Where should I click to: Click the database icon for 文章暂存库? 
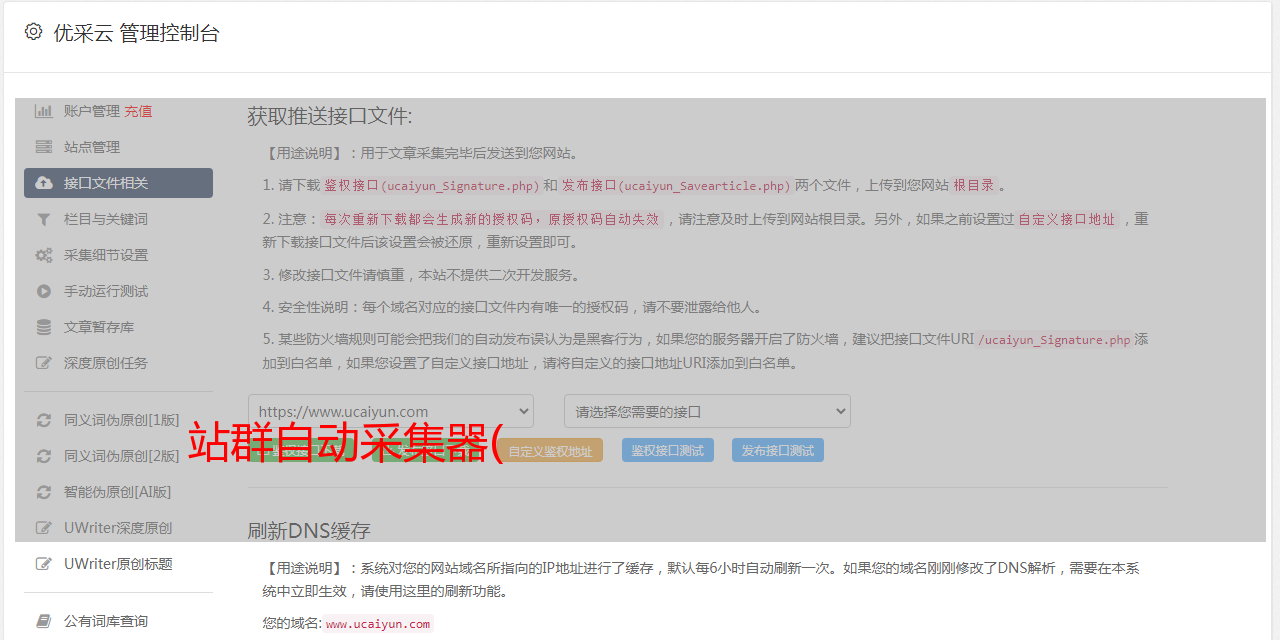[44, 327]
